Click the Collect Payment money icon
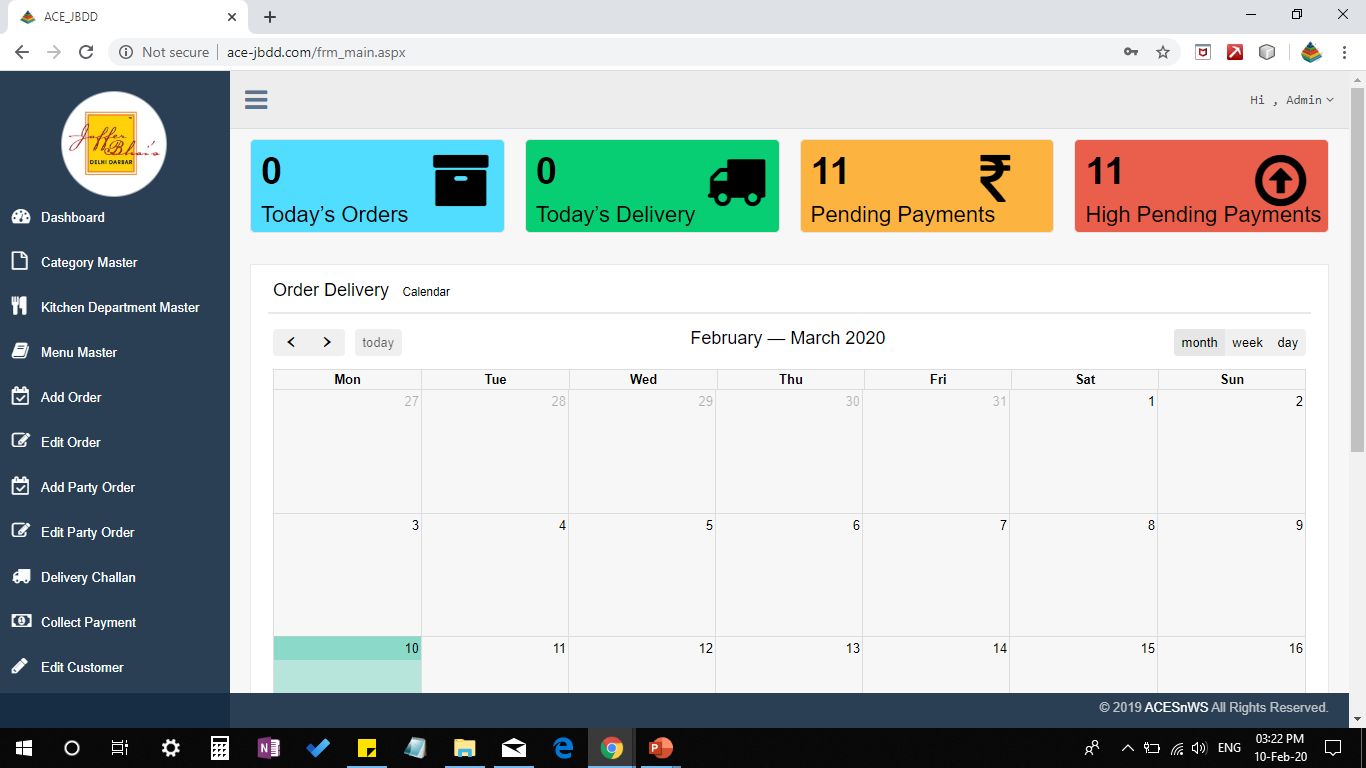 (x=21, y=621)
